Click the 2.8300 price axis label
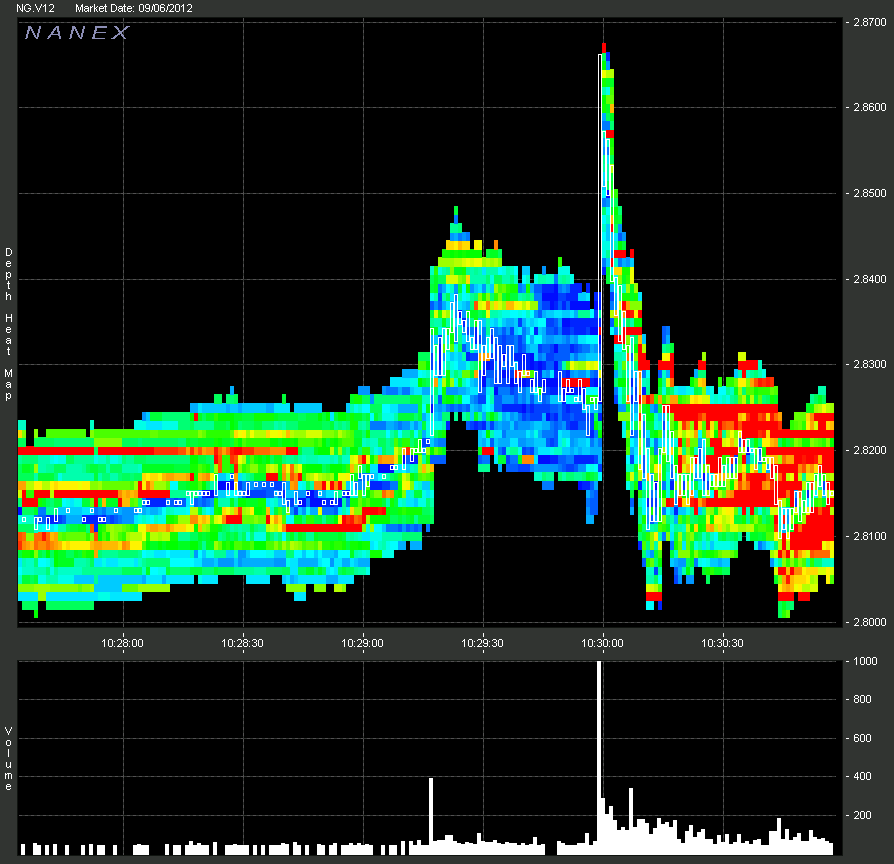894x864 pixels. (x=870, y=364)
